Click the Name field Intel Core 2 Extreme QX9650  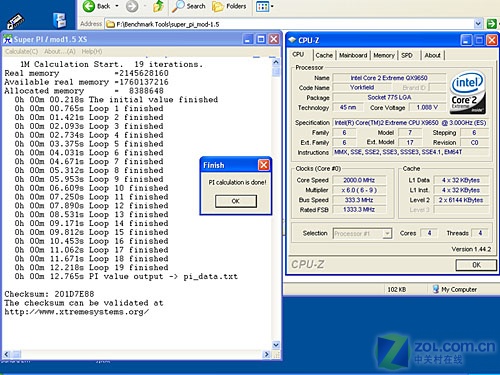[389, 78]
